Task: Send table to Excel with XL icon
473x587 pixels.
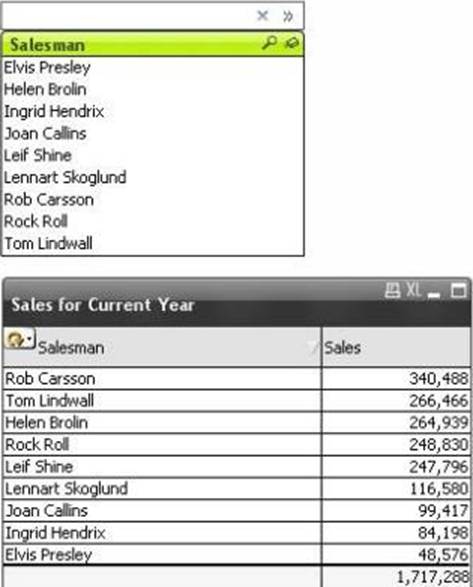Action: click(413, 290)
